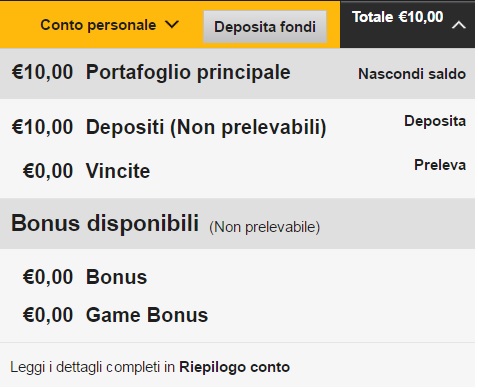Select the Depositi (Non prelevabili) row
This screenshot has width=478, height=388.
237,127
